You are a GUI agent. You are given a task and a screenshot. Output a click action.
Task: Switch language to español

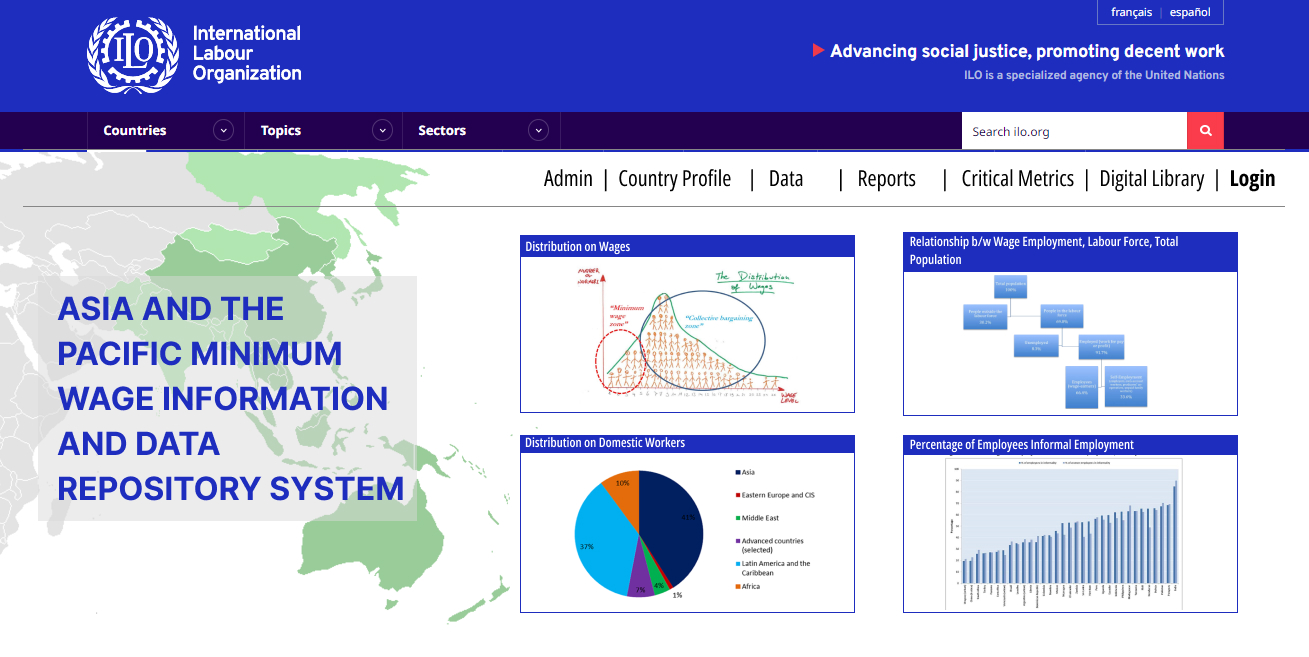tap(1190, 12)
